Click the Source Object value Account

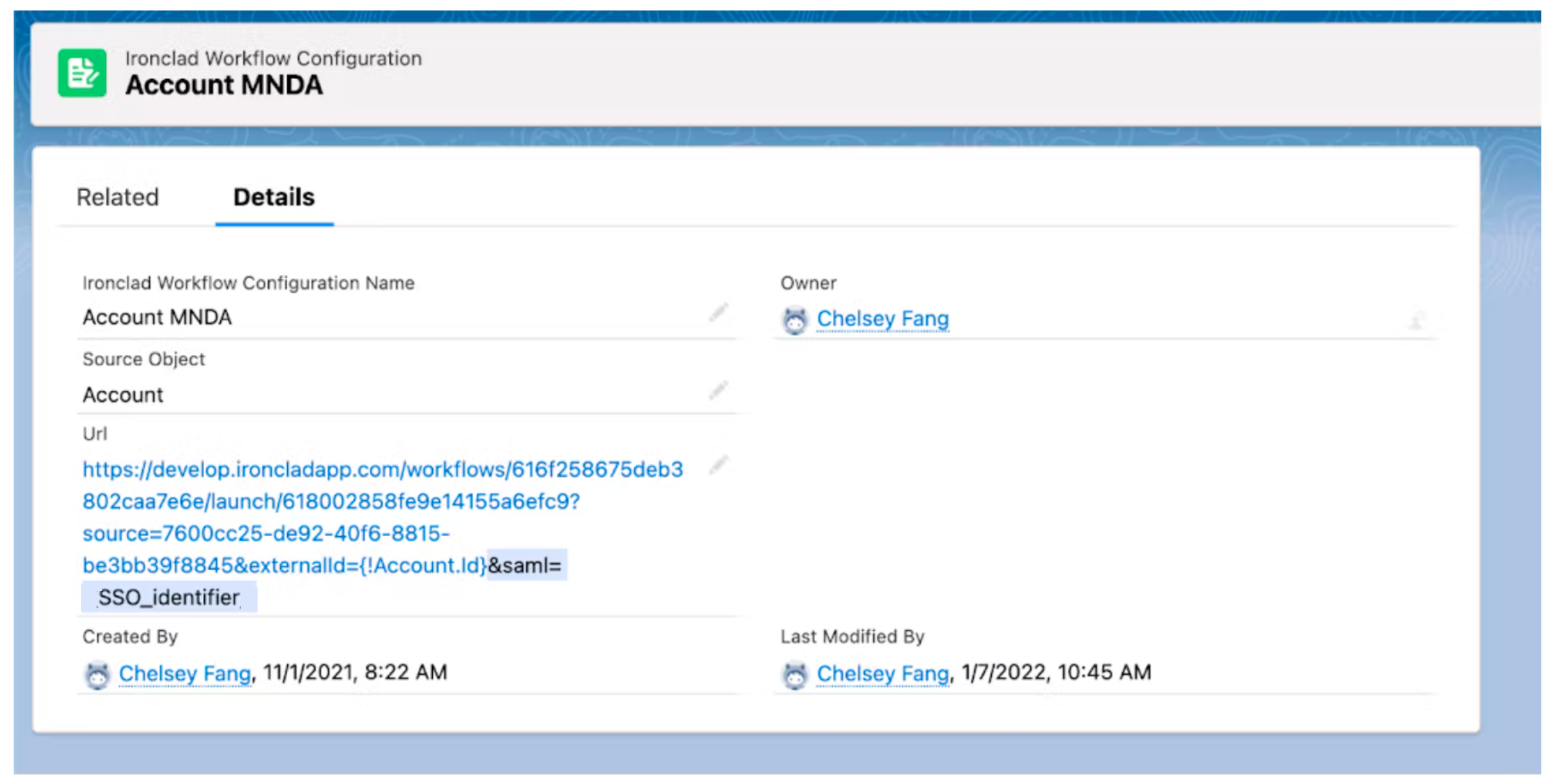pyautogui.click(x=123, y=395)
